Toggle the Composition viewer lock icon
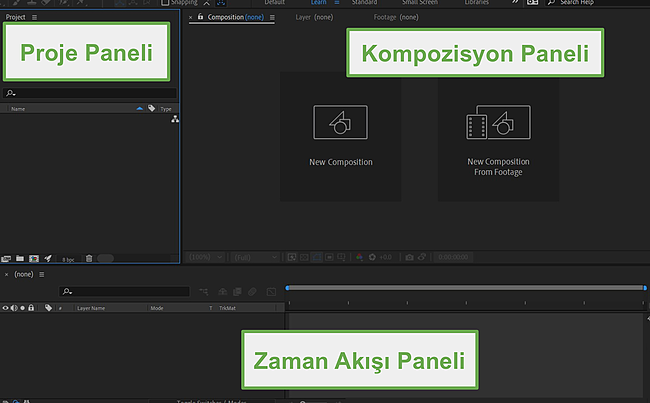This screenshot has width=650, height=403. pos(201,17)
